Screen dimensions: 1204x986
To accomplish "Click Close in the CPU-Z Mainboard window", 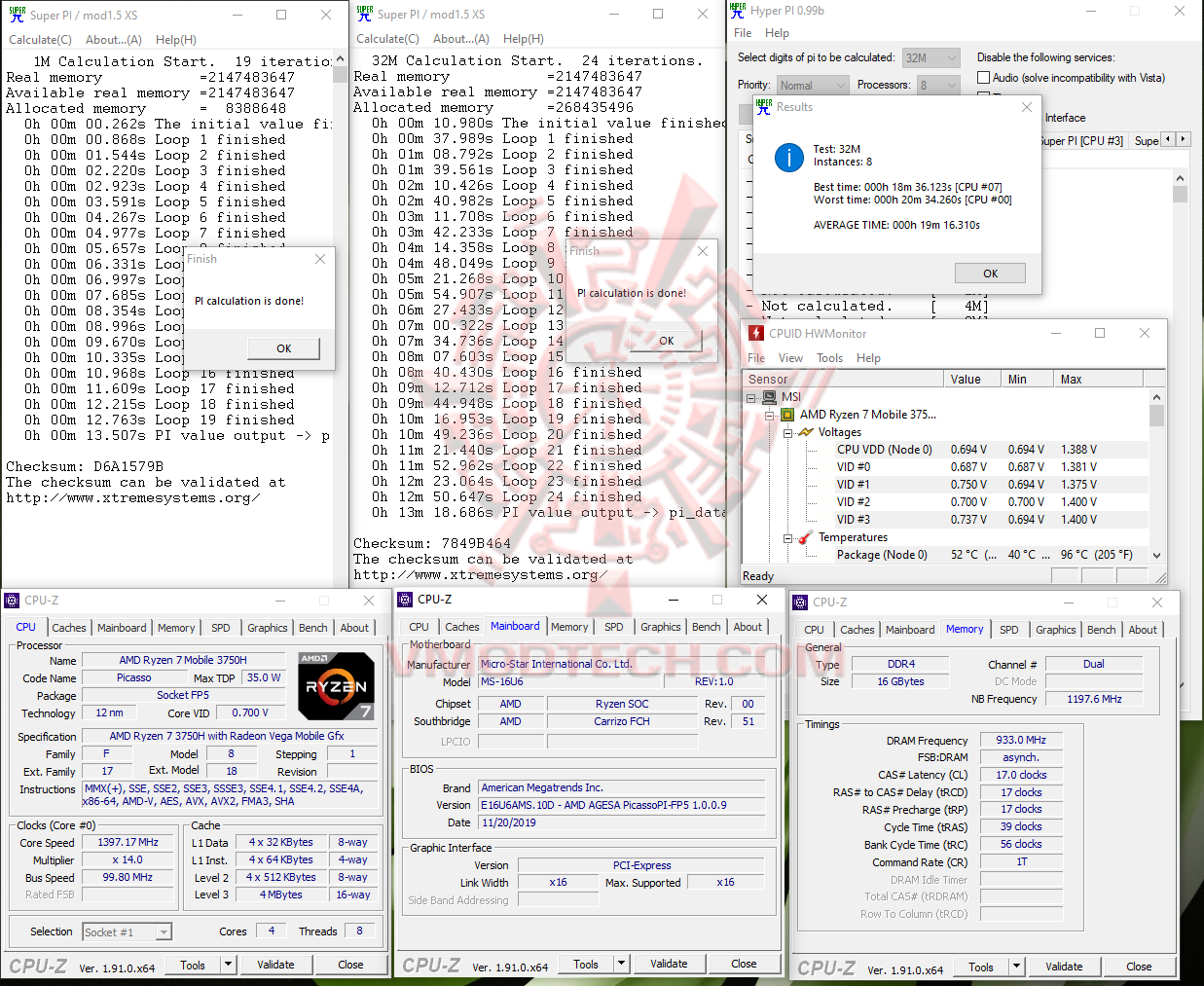I will pyautogui.click(x=745, y=964).
